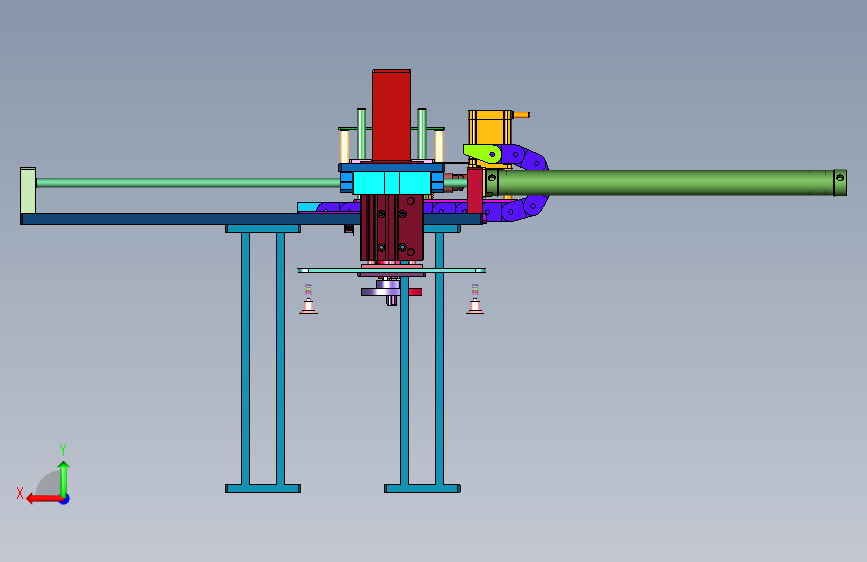Select the maroon vertical cylinder body
The width and height of the screenshot is (867, 562).
[x=391, y=227]
